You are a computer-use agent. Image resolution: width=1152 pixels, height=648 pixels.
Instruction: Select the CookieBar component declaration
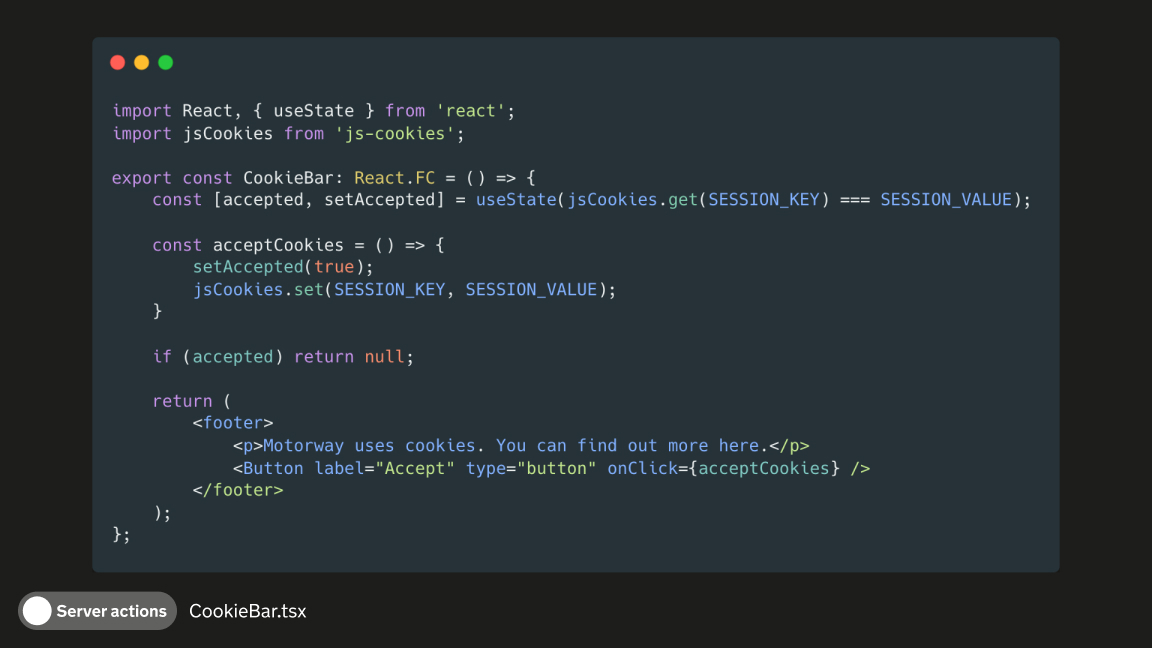[290, 177]
